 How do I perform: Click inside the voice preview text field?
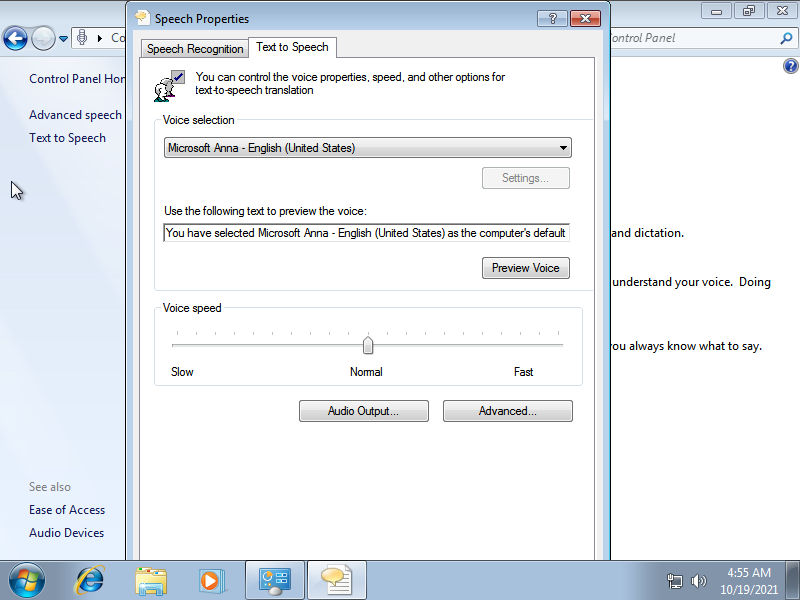click(x=366, y=233)
